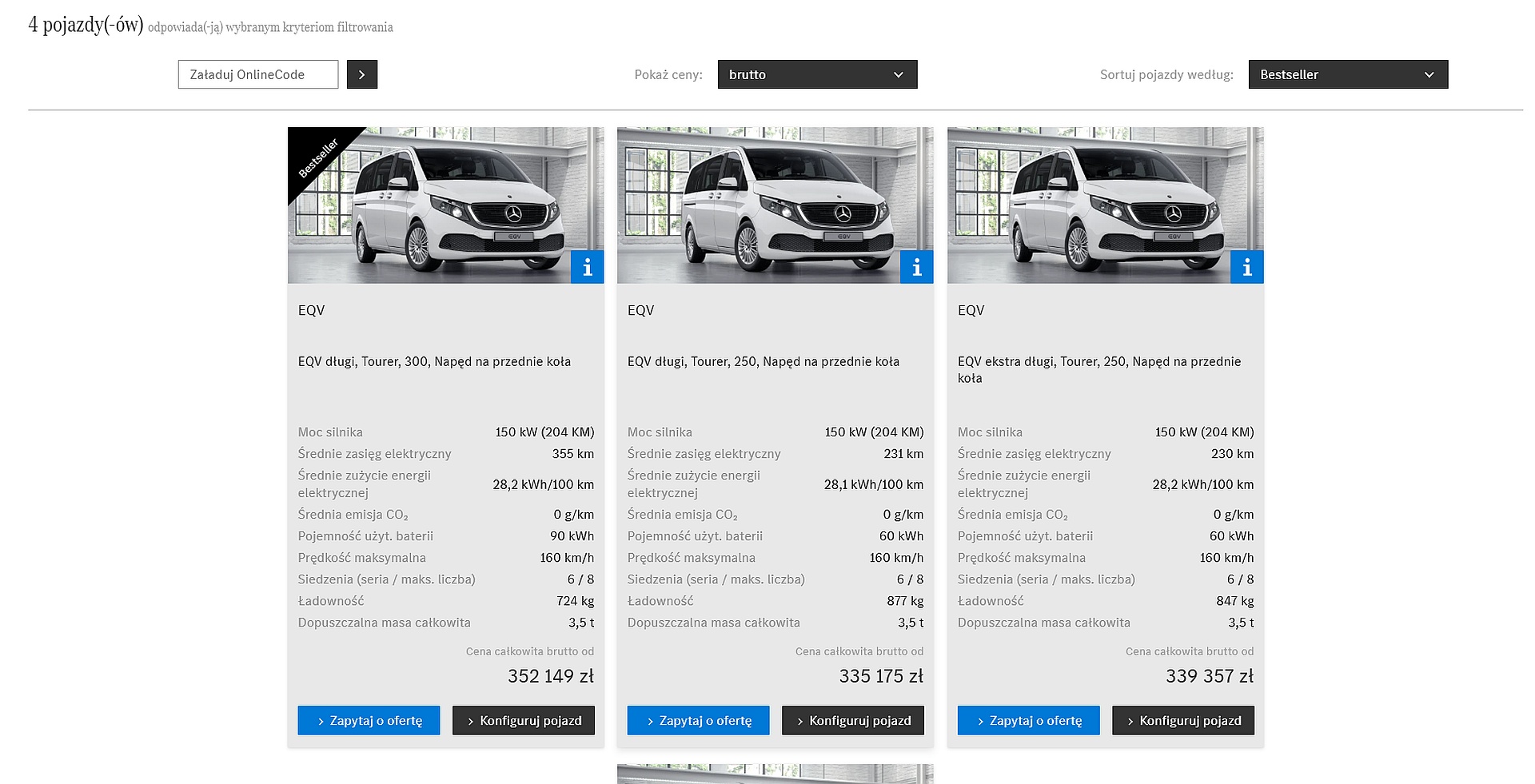Viewport: 1535px width, 784px height.
Task: Click 'Konfiguruj pojazd' for EQV ekstra długi
Action: tap(1183, 720)
